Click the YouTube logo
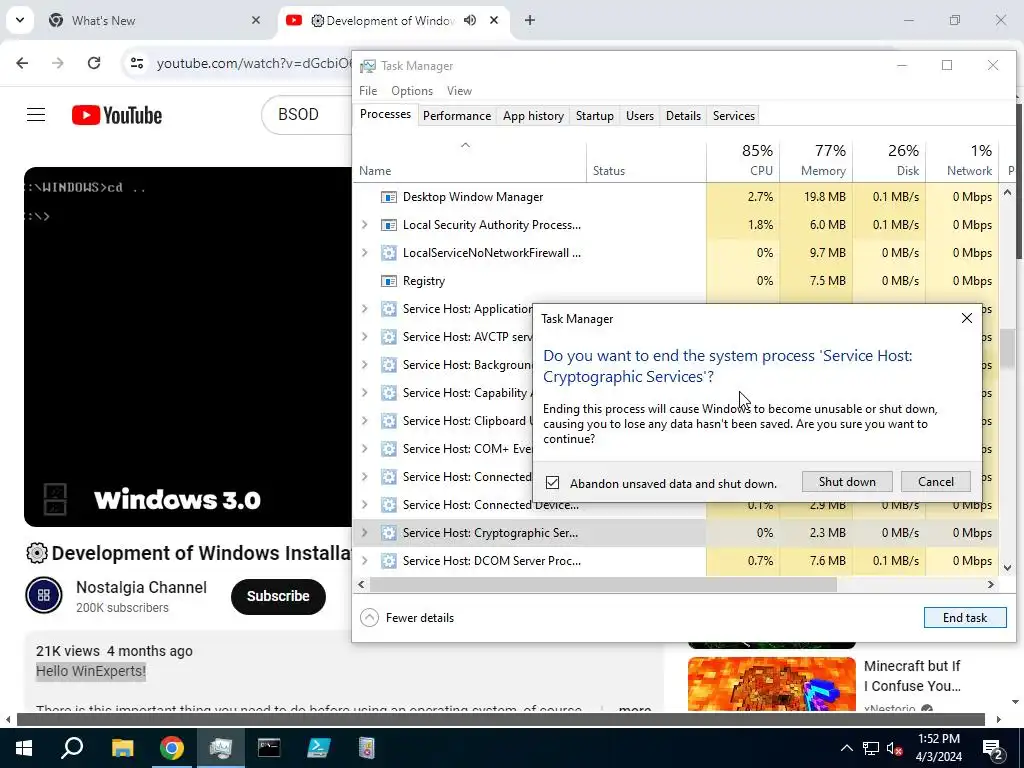Screen dimensions: 1024x768 click(x=117, y=115)
